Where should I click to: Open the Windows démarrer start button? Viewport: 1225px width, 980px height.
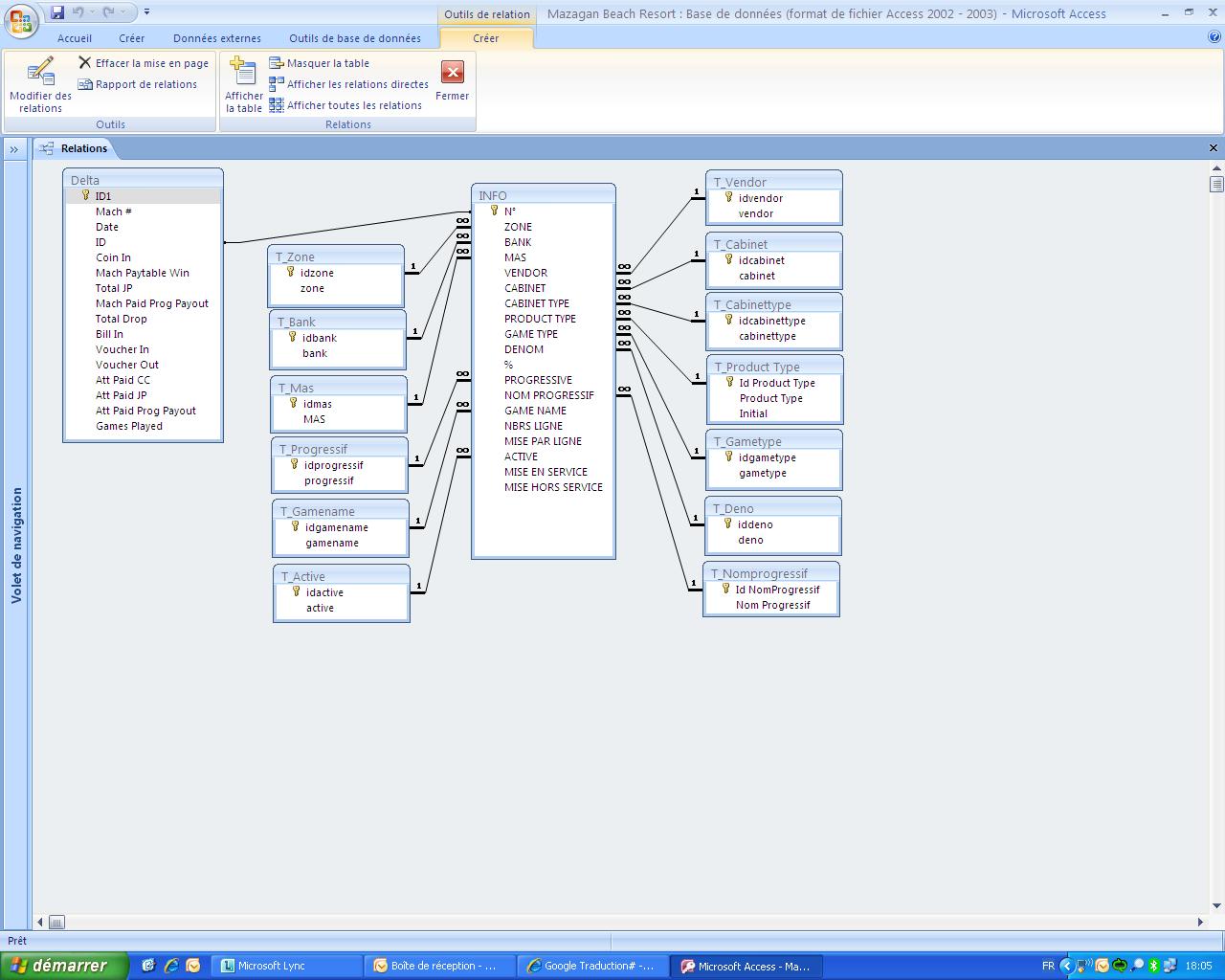[63, 966]
